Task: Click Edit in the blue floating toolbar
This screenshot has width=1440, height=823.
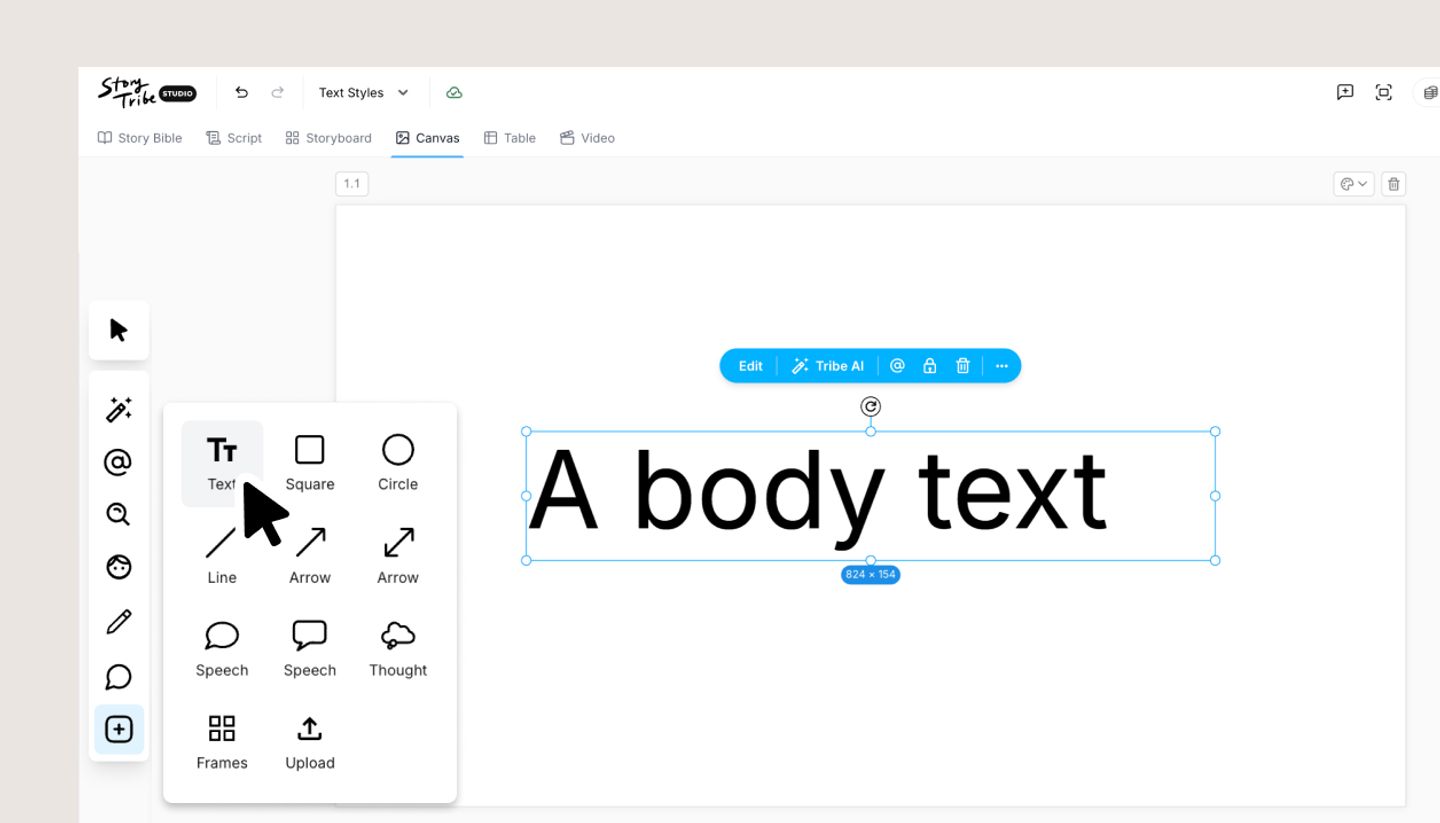Action: pyautogui.click(x=751, y=366)
